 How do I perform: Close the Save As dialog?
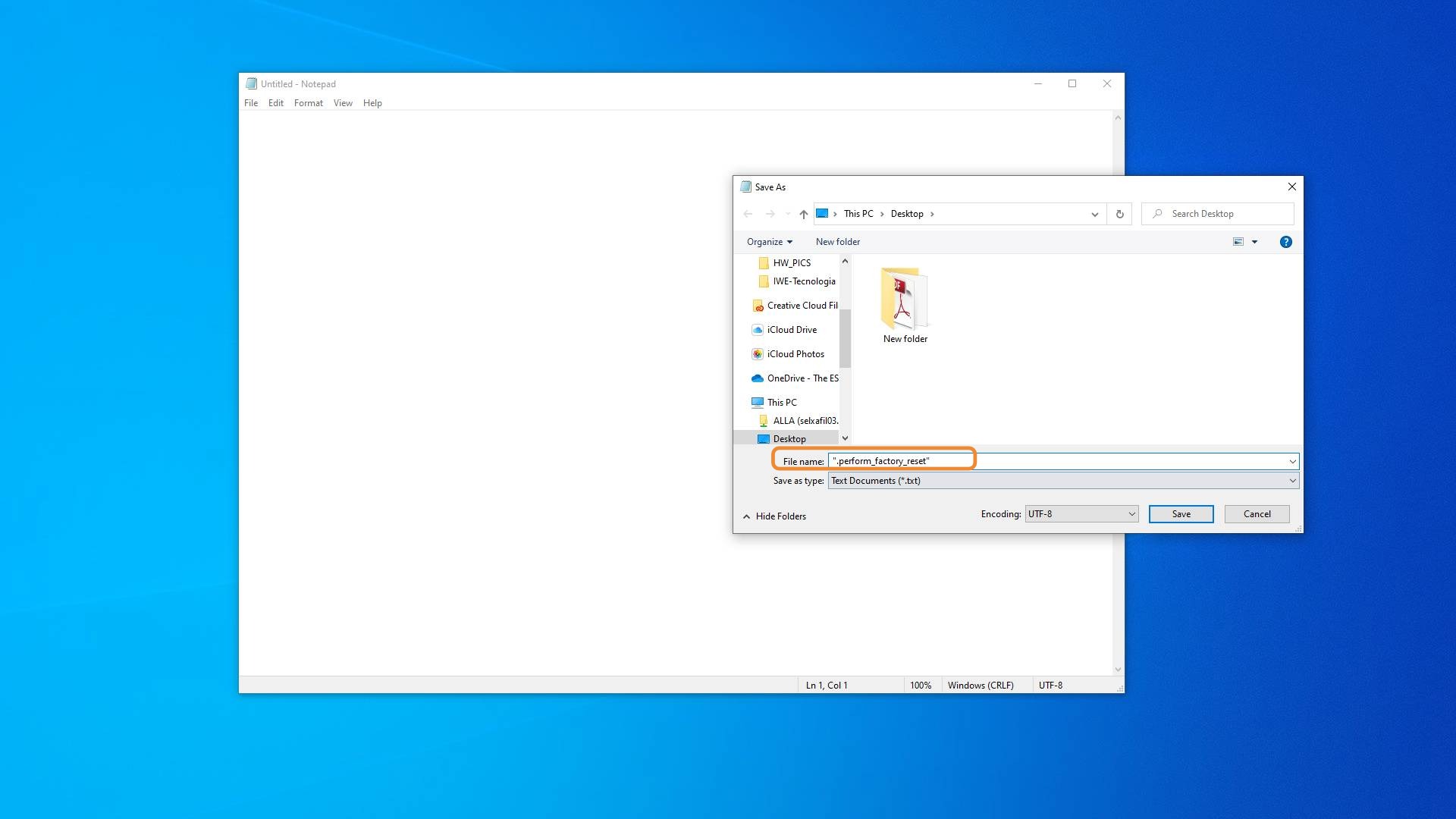point(1292,187)
